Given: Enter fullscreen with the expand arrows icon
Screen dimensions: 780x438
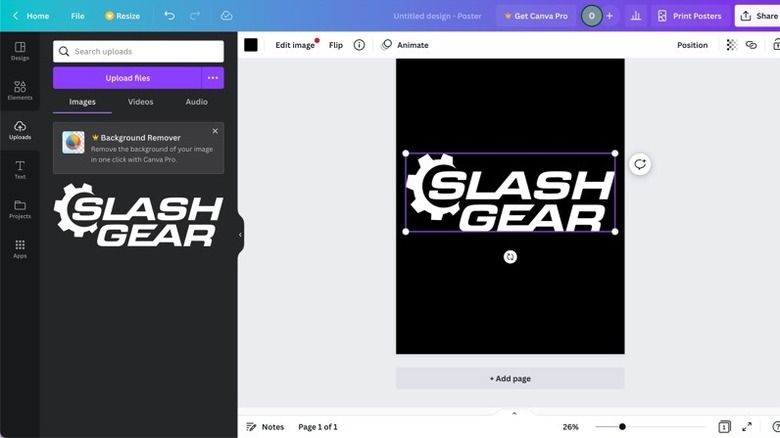Looking at the screenshot, I should (747, 427).
